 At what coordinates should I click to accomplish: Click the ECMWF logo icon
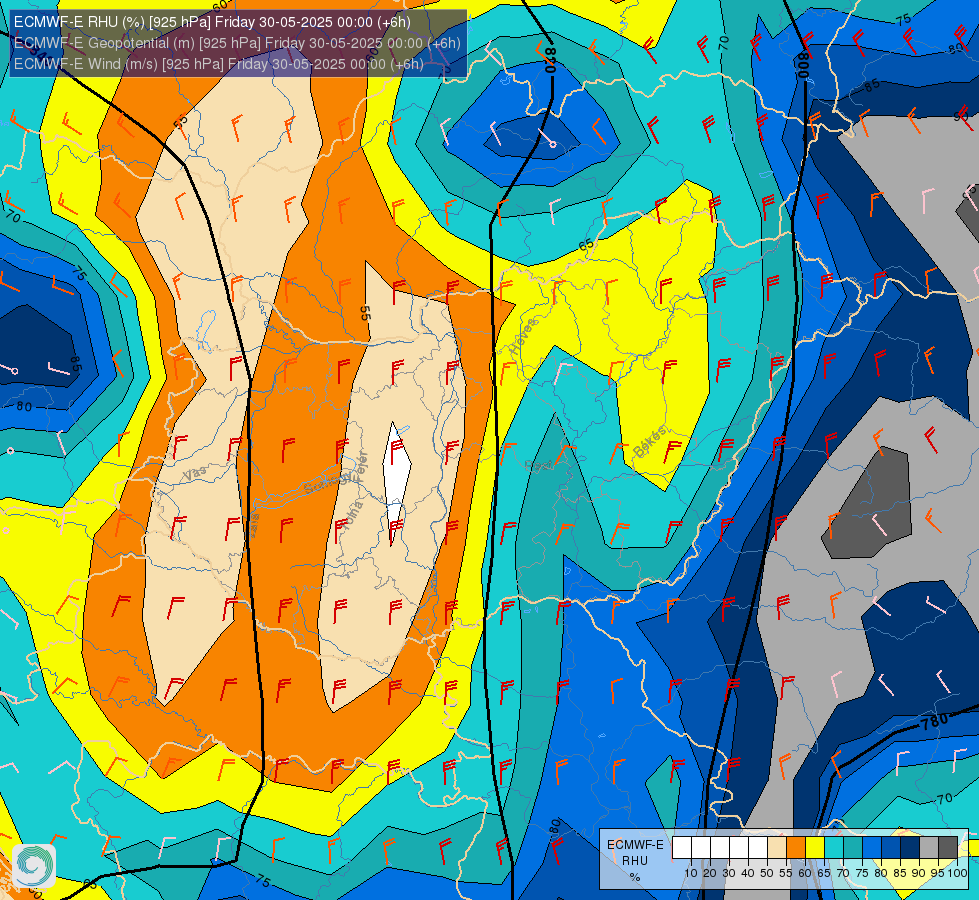[x=34, y=865]
